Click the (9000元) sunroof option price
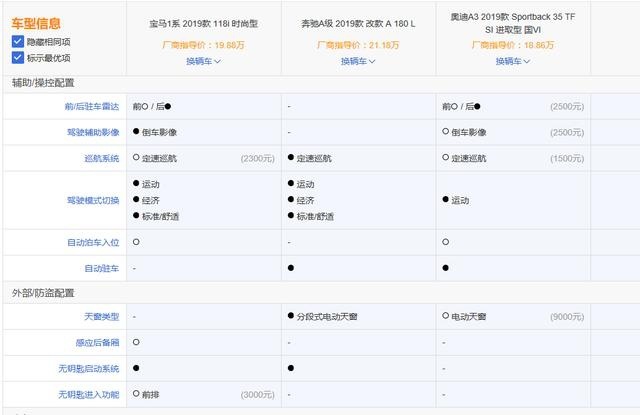 click(567, 317)
